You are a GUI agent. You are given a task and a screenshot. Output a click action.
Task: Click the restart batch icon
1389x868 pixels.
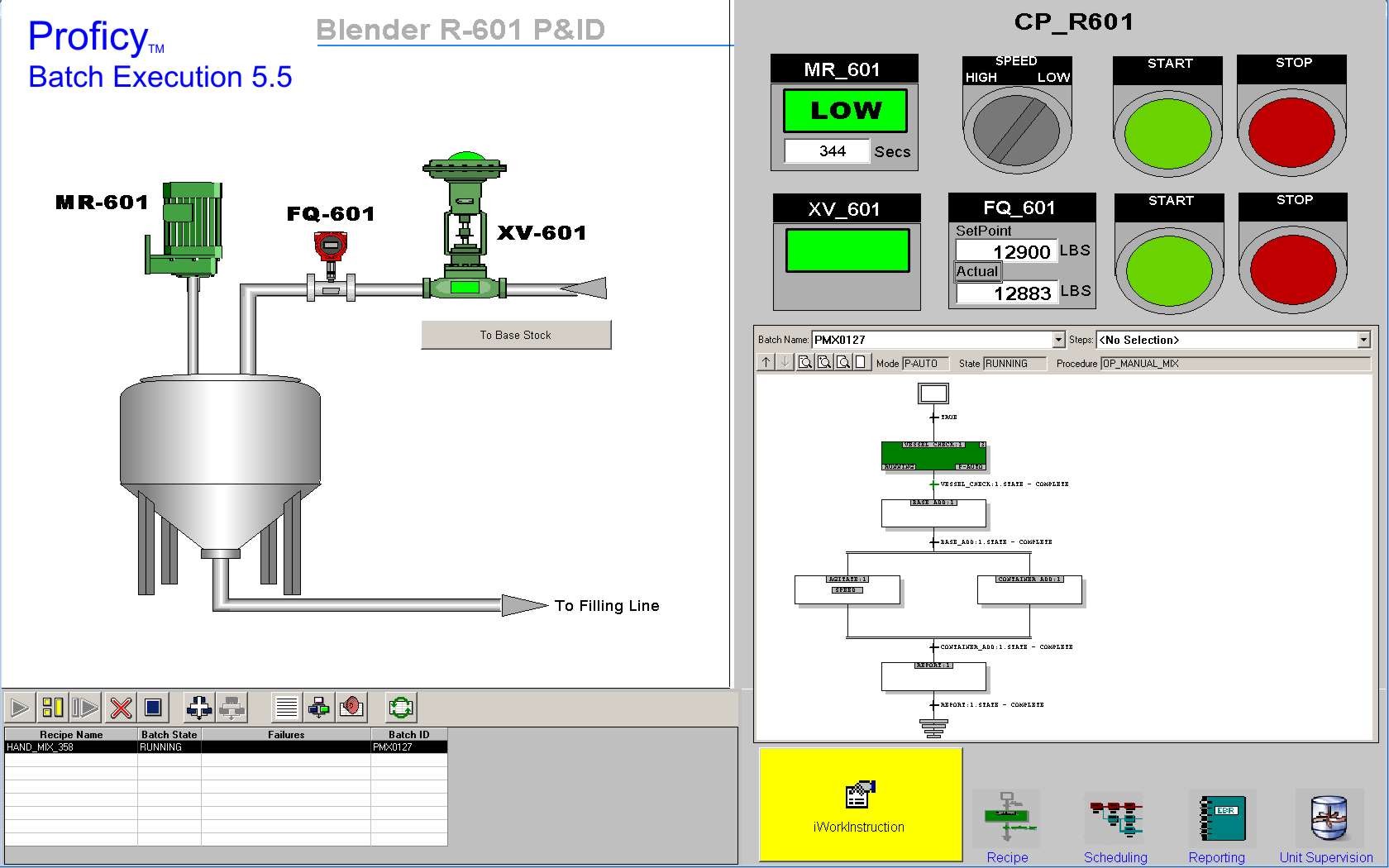(x=85, y=708)
